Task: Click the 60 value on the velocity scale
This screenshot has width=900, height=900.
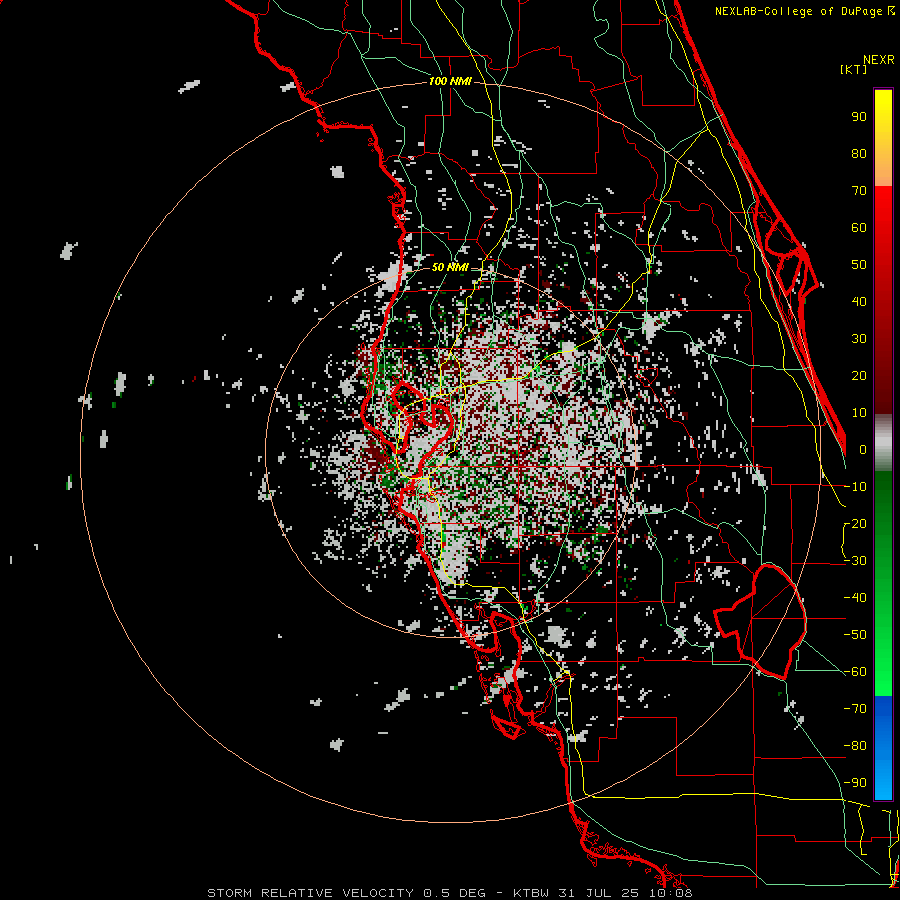Action: tap(859, 227)
